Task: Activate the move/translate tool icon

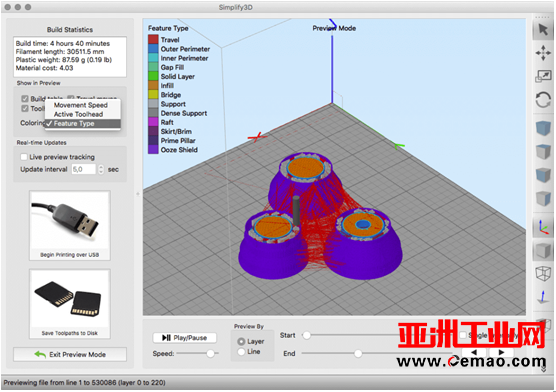Action: (x=543, y=53)
